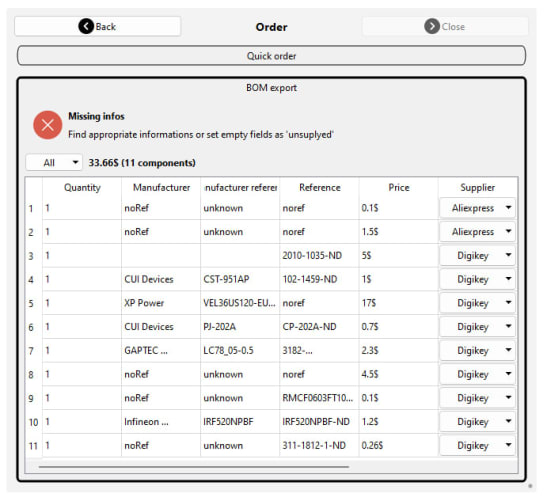The height and width of the screenshot is (501, 547).
Task: Open the Aliexpress supplier dropdown in row 1
Action: (x=477, y=208)
